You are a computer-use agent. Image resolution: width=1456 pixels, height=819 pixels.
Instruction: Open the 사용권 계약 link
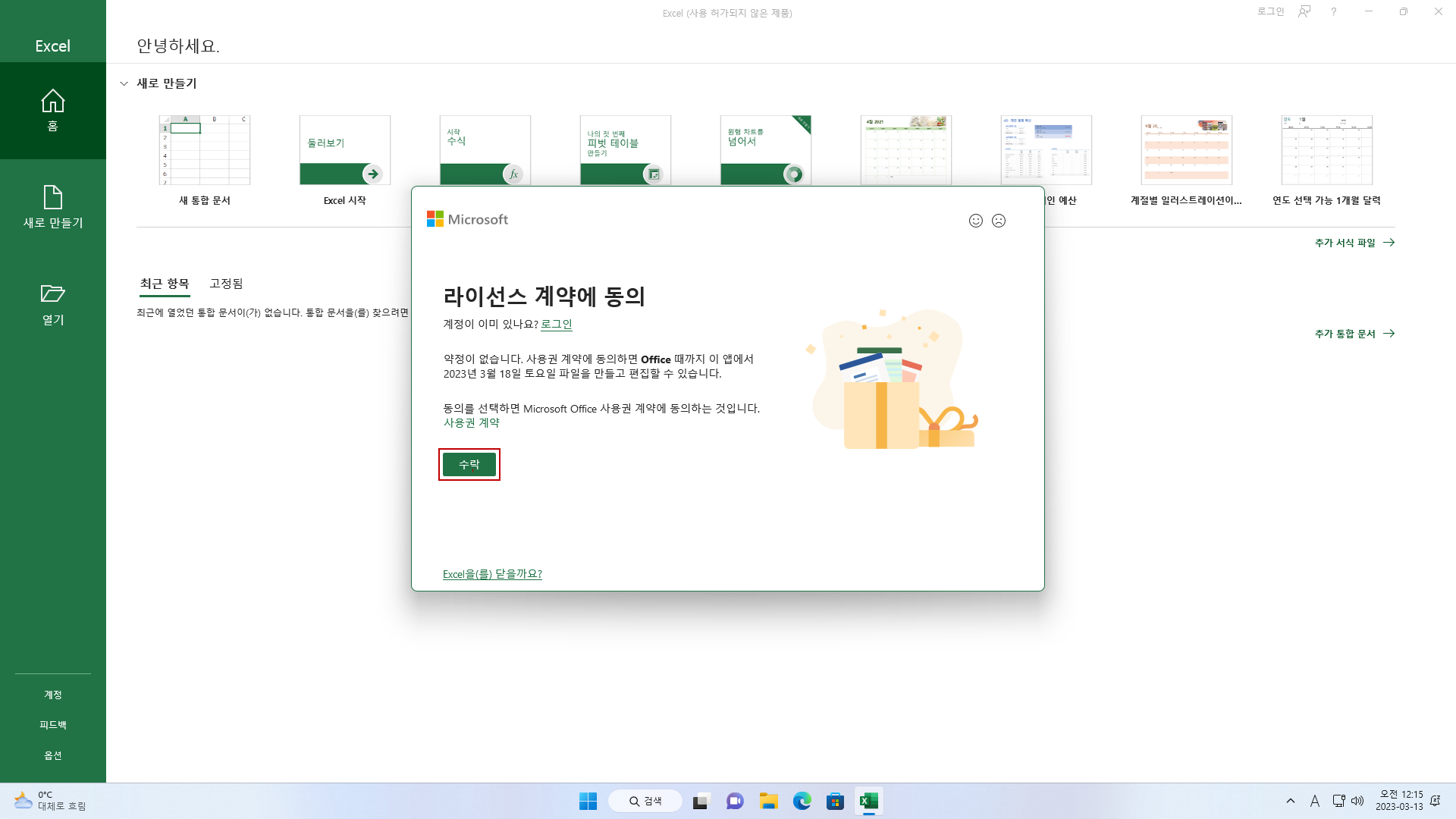coord(471,422)
